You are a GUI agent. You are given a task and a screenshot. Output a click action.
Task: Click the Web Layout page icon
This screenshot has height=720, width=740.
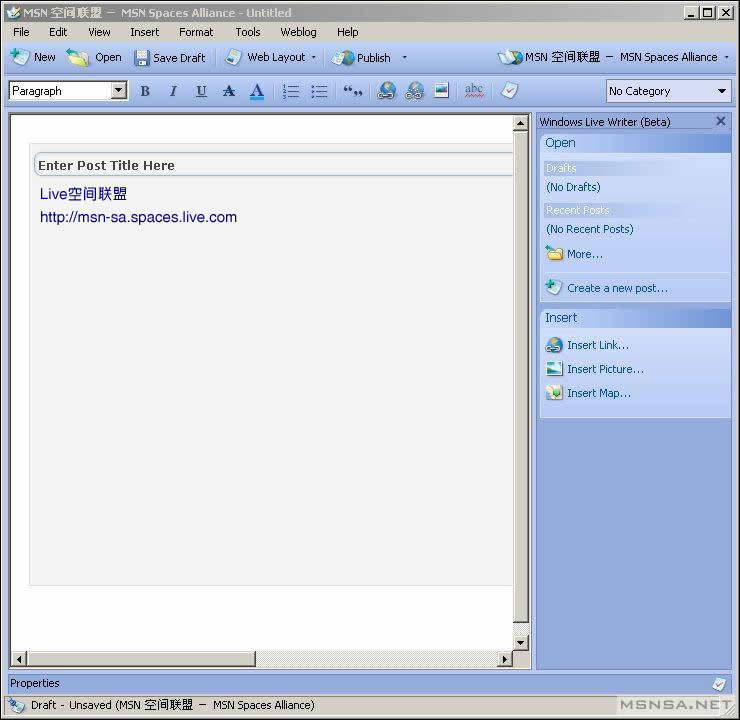click(x=233, y=58)
